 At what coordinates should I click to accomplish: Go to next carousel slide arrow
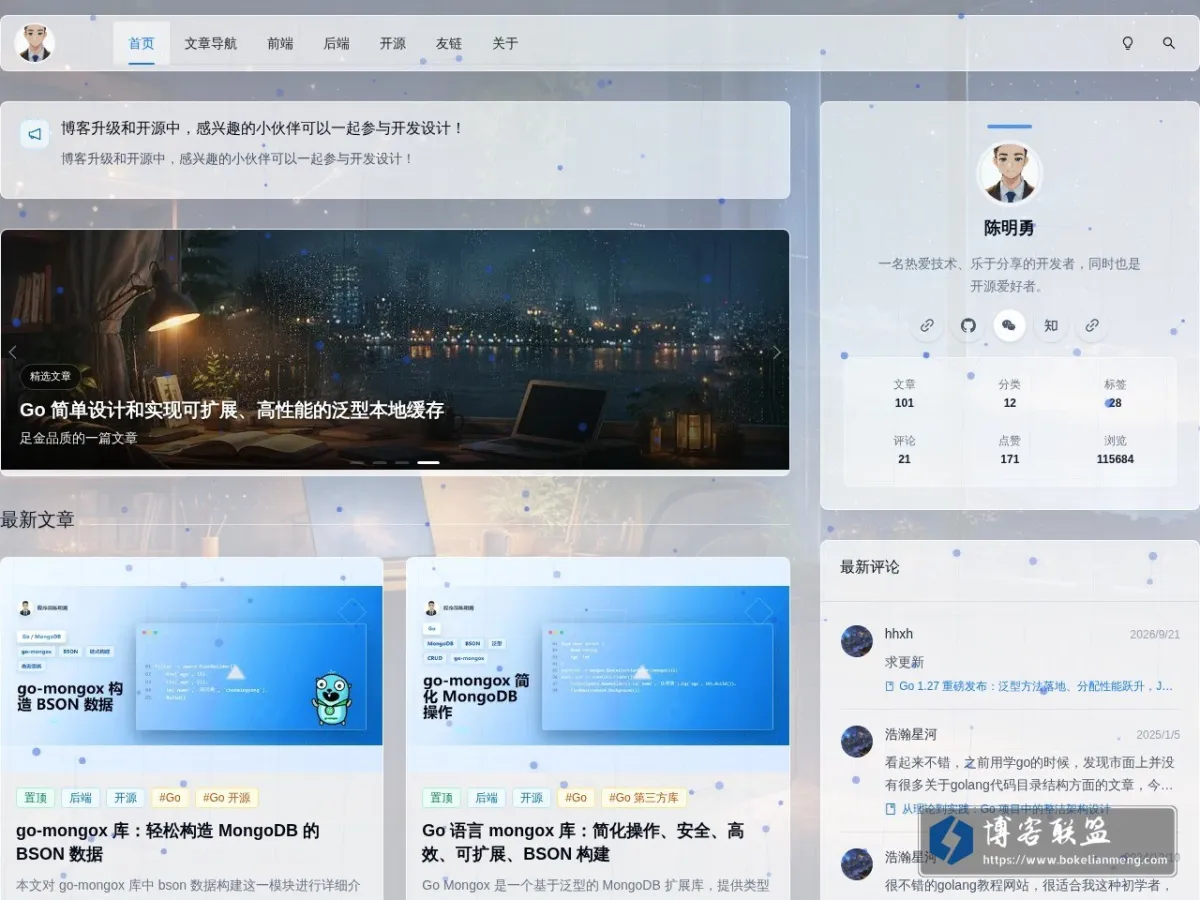pos(776,352)
